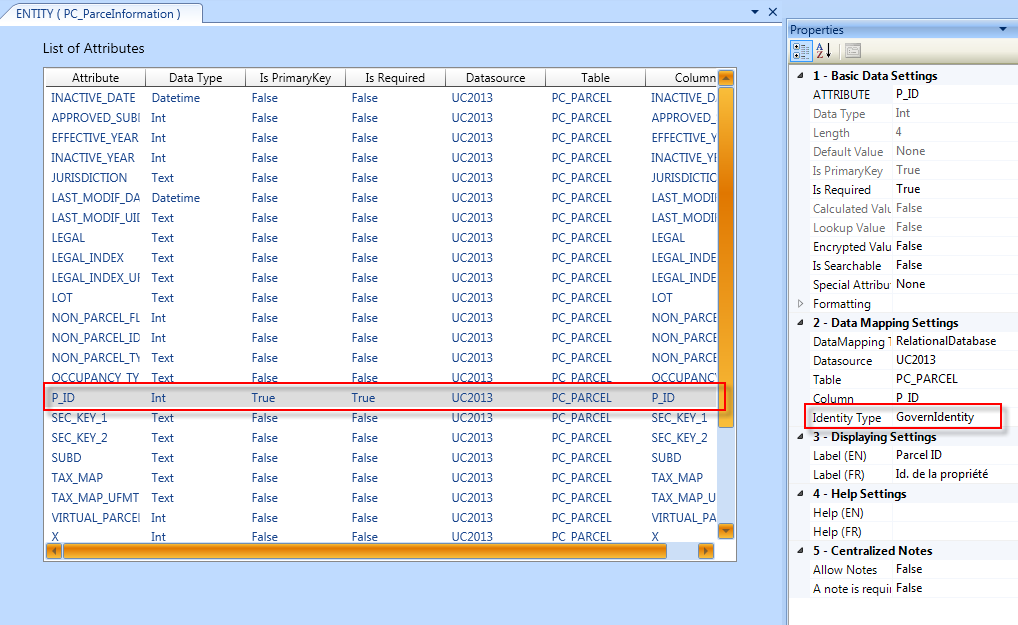Sort properties alphabetically with A-Z icon
The height and width of the screenshot is (625, 1018).
[824, 51]
